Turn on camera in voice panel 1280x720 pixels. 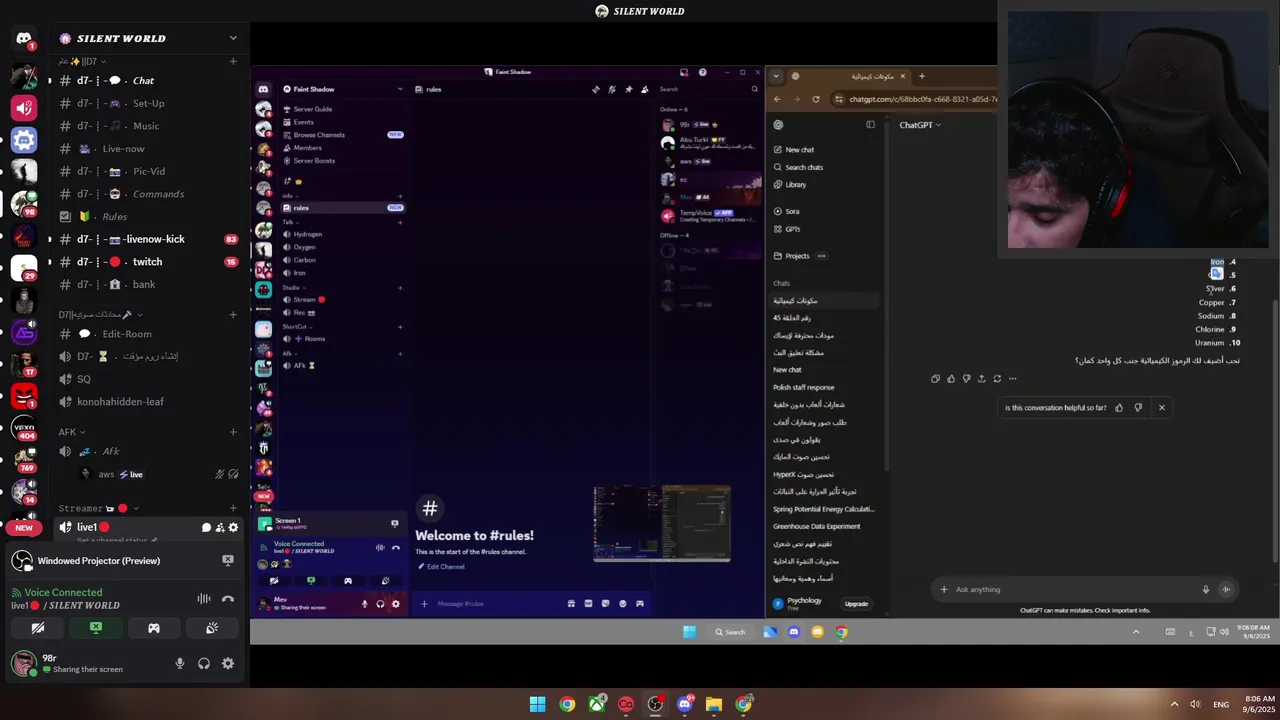(38, 628)
